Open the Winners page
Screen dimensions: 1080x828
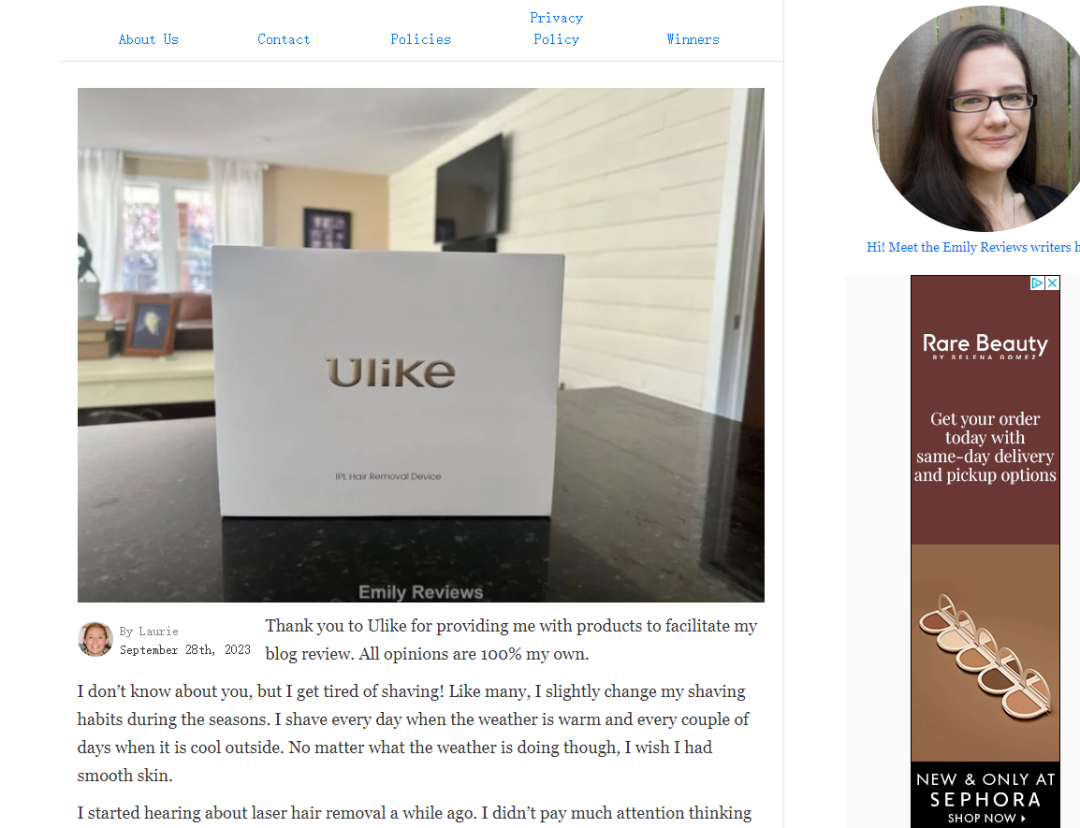click(x=693, y=39)
